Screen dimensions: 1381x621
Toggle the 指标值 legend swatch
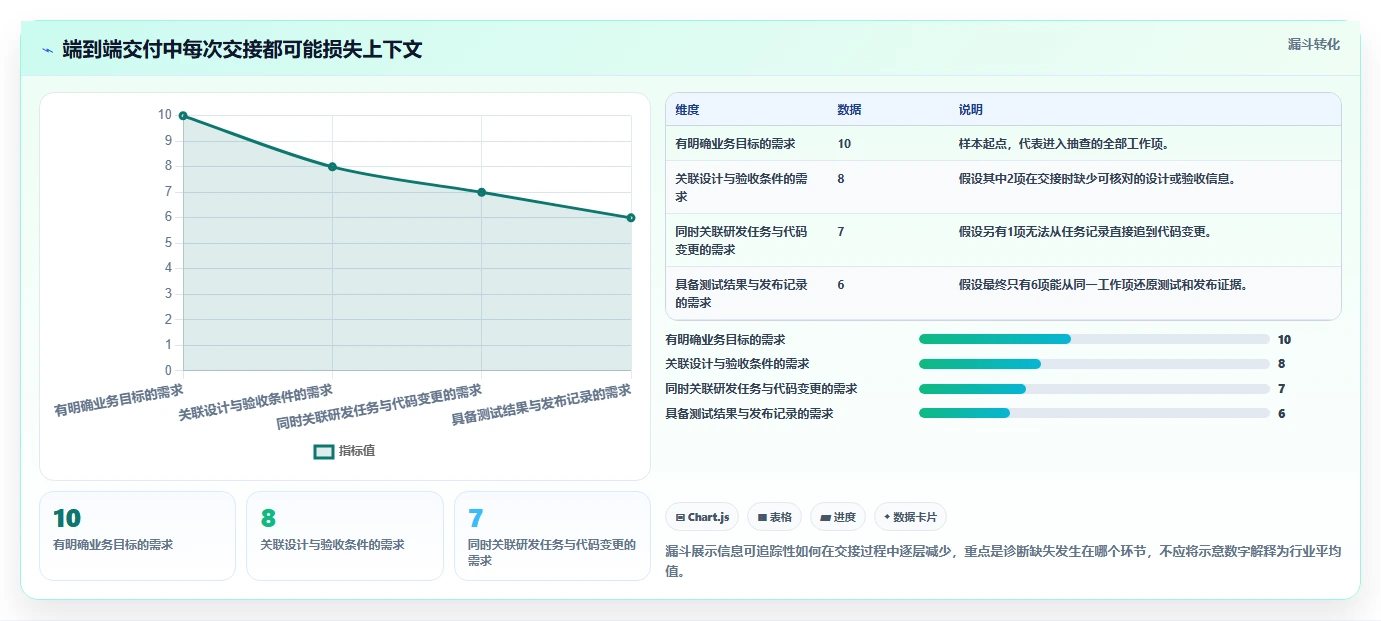pyautogui.click(x=324, y=451)
